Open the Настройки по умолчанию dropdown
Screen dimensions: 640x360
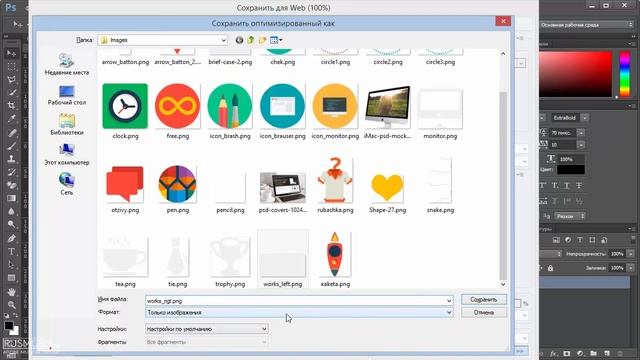pos(207,329)
